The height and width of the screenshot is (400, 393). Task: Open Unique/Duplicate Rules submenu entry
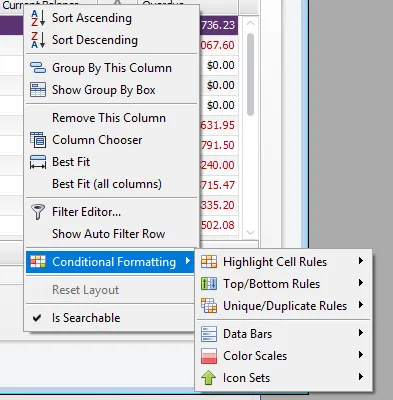click(x=284, y=306)
